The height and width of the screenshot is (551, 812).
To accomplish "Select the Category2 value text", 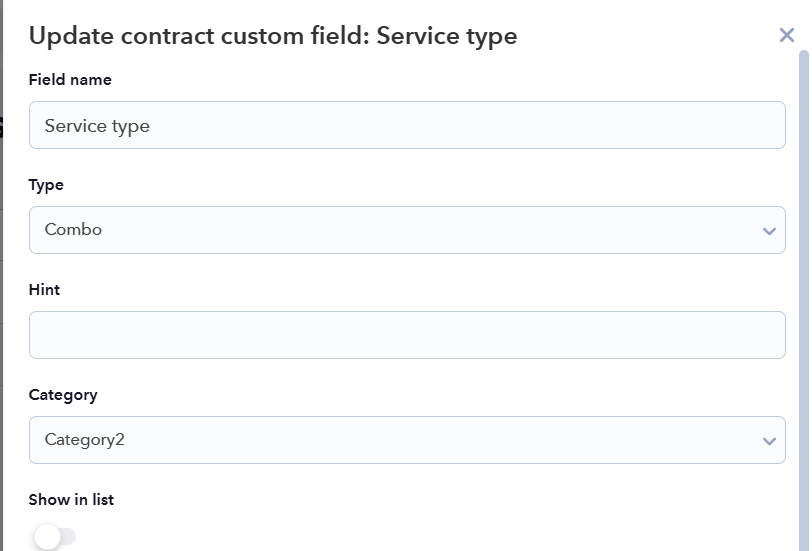I will [x=84, y=440].
